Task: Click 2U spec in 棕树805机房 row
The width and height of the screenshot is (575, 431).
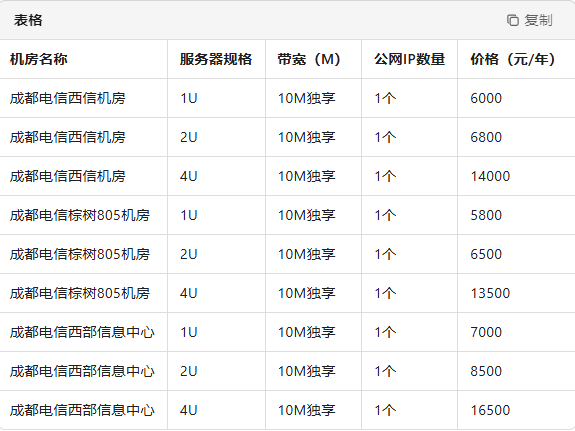Action: tap(188, 254)
